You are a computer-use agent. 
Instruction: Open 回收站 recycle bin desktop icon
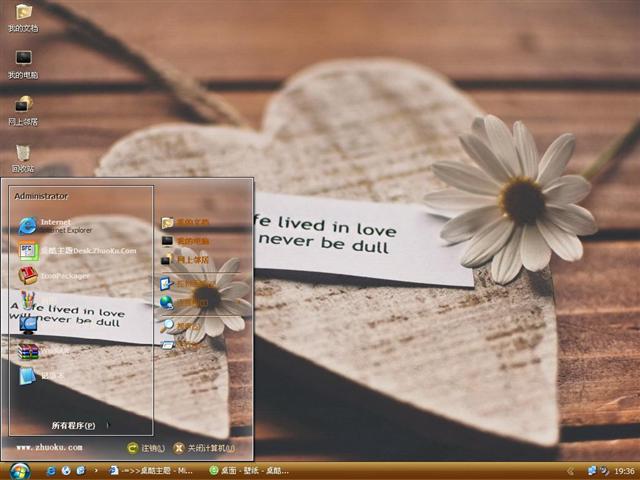(23, 158)
